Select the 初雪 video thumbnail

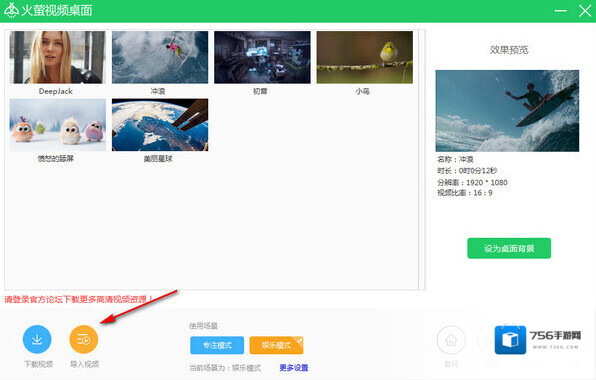click(x=262, y=57)
